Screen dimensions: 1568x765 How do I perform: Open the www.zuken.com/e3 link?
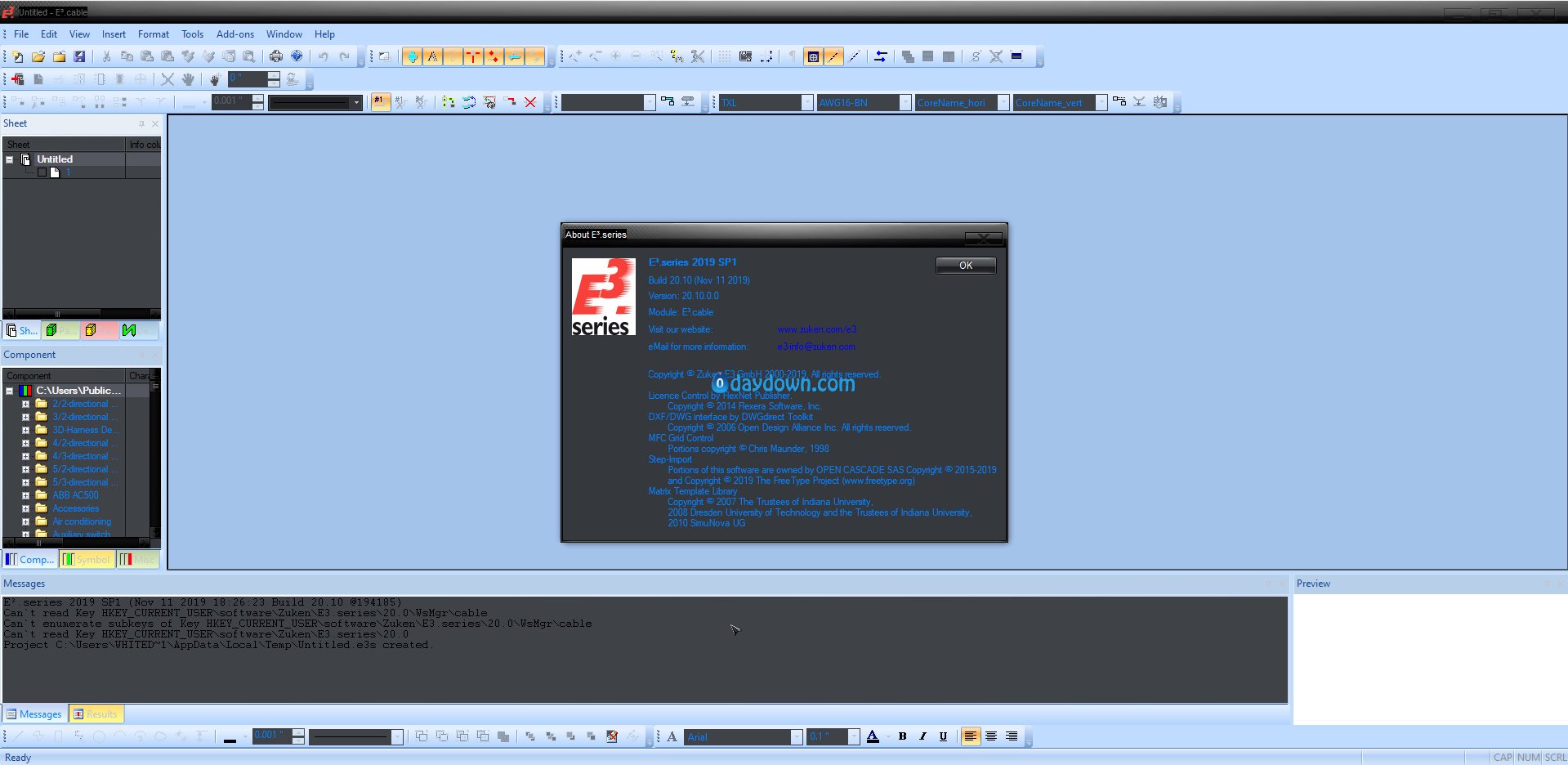coord(816,329)
